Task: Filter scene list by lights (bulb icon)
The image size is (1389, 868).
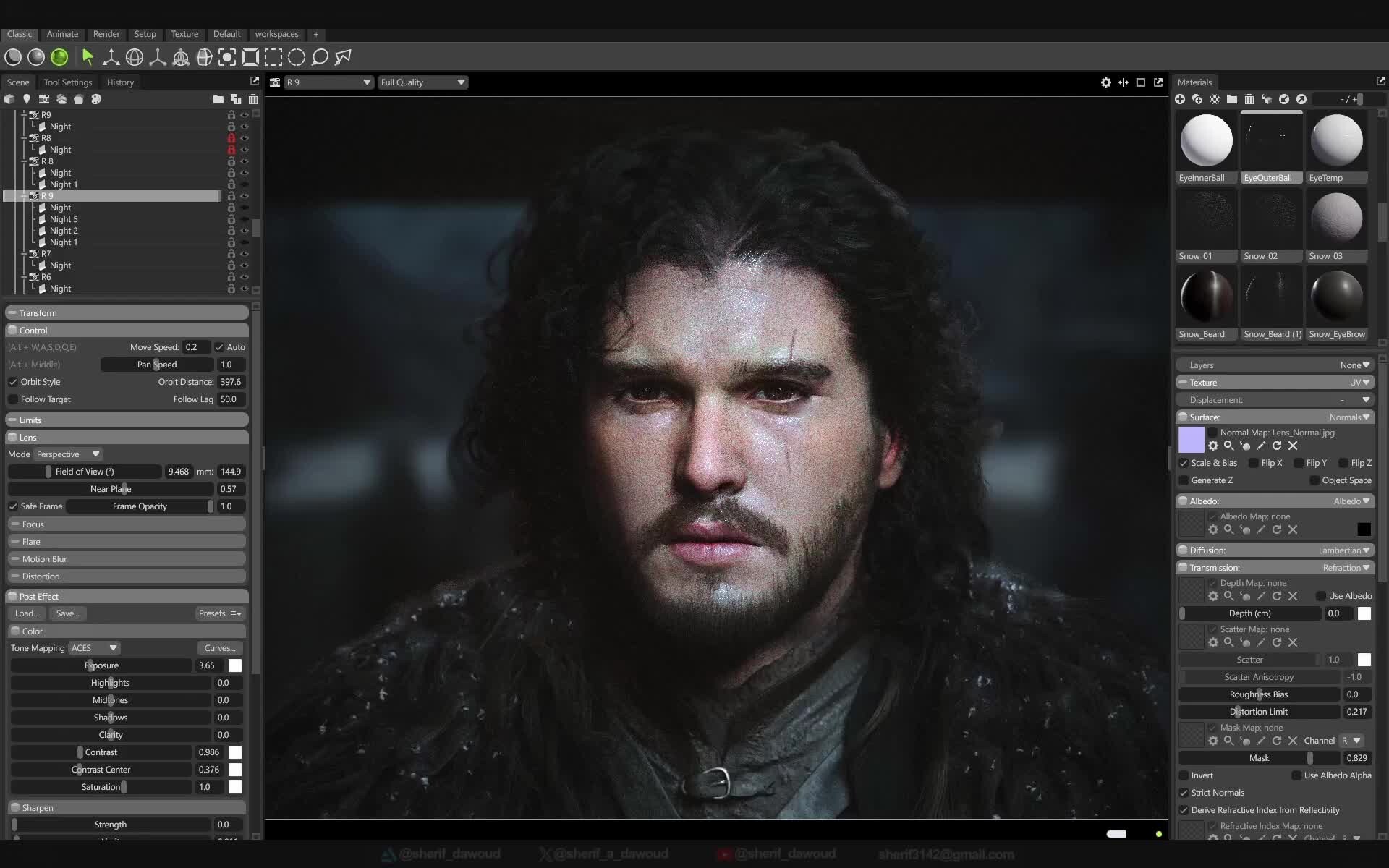Action: [27, 99]
